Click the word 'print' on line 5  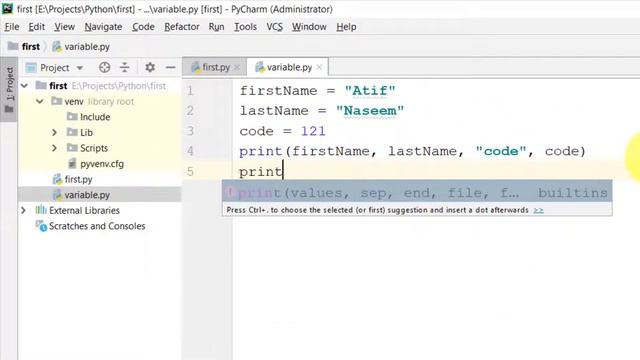[260, 172]
